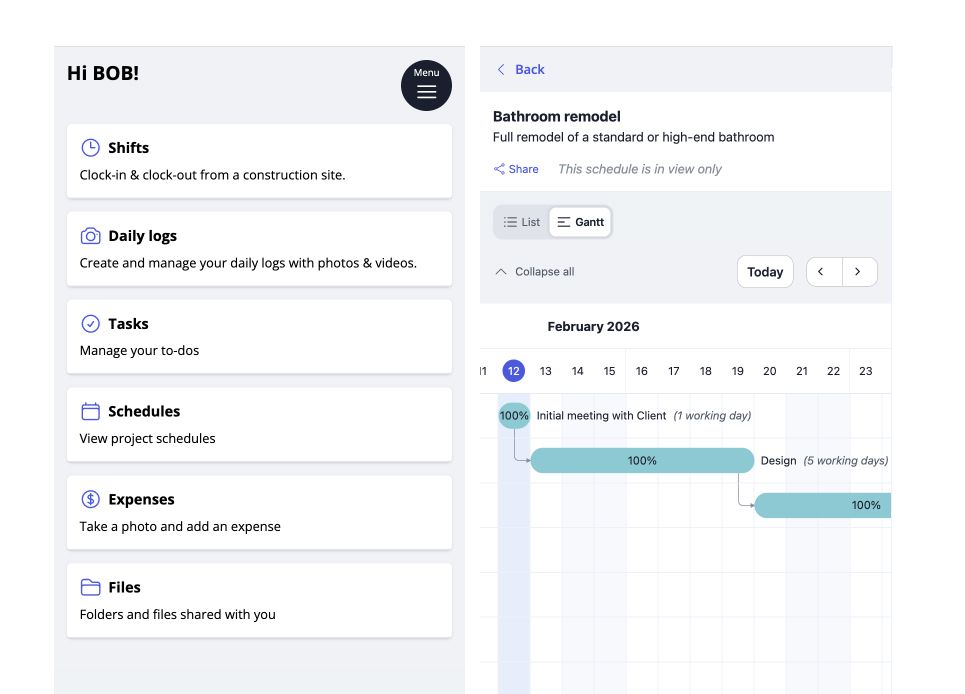This screenshot has width=965, height=694.
Task: Select day 12 in timeline header
Action: pyautogui.click(x=513, y=371)
